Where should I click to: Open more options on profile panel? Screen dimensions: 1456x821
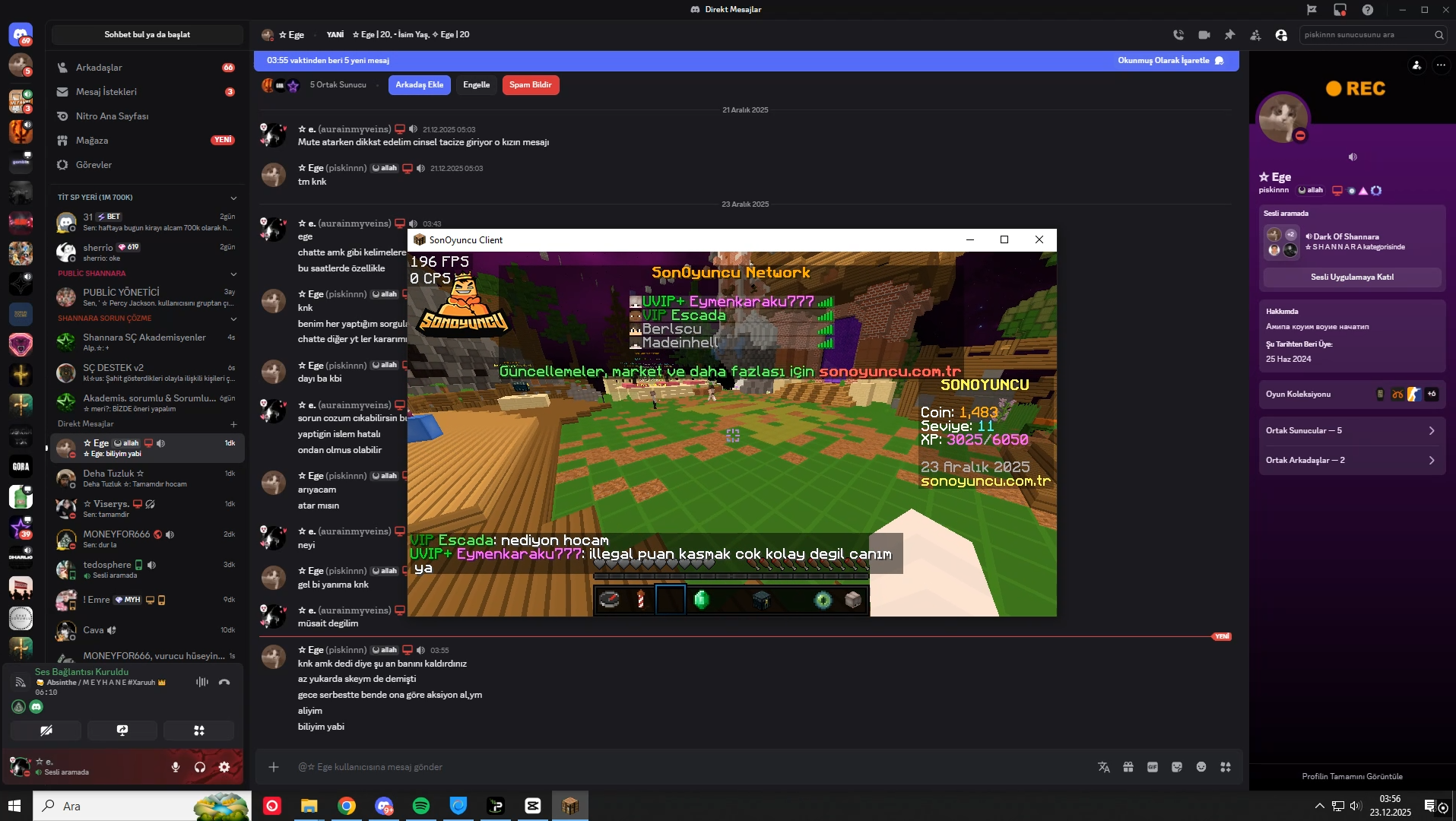(1441, 65)
